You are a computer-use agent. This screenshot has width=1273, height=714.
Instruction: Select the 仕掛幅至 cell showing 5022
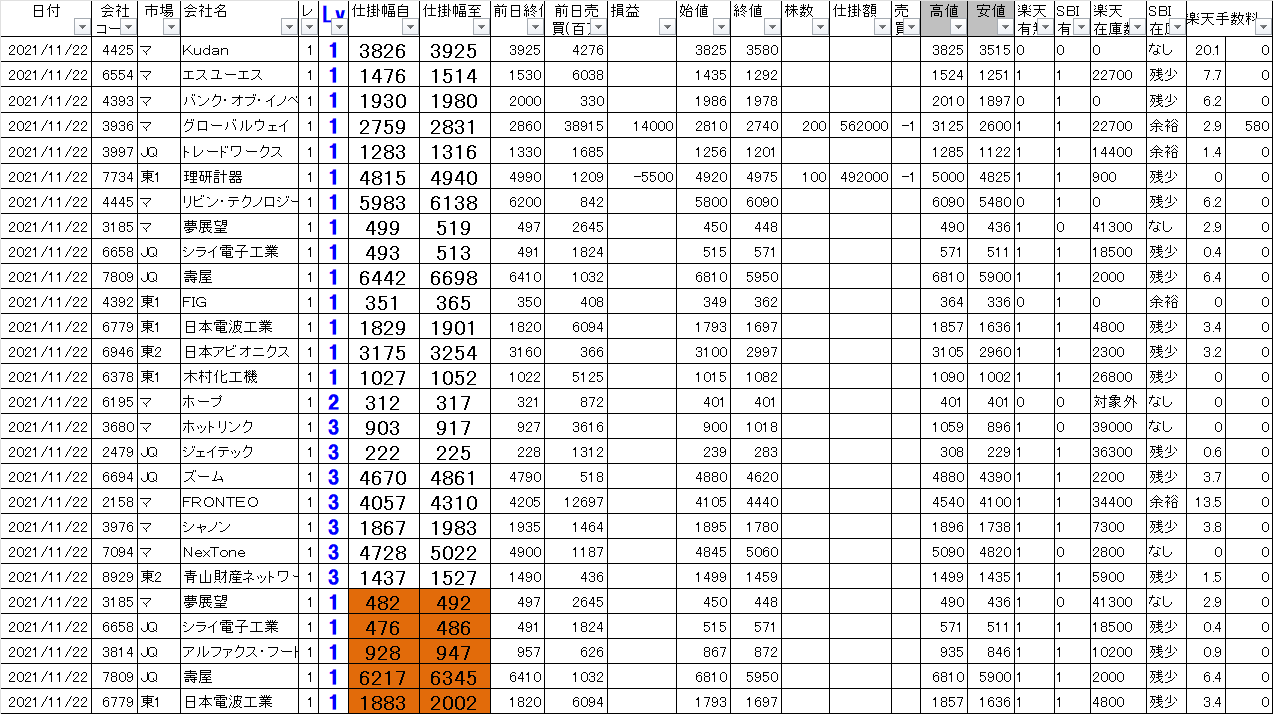point(454,551)
